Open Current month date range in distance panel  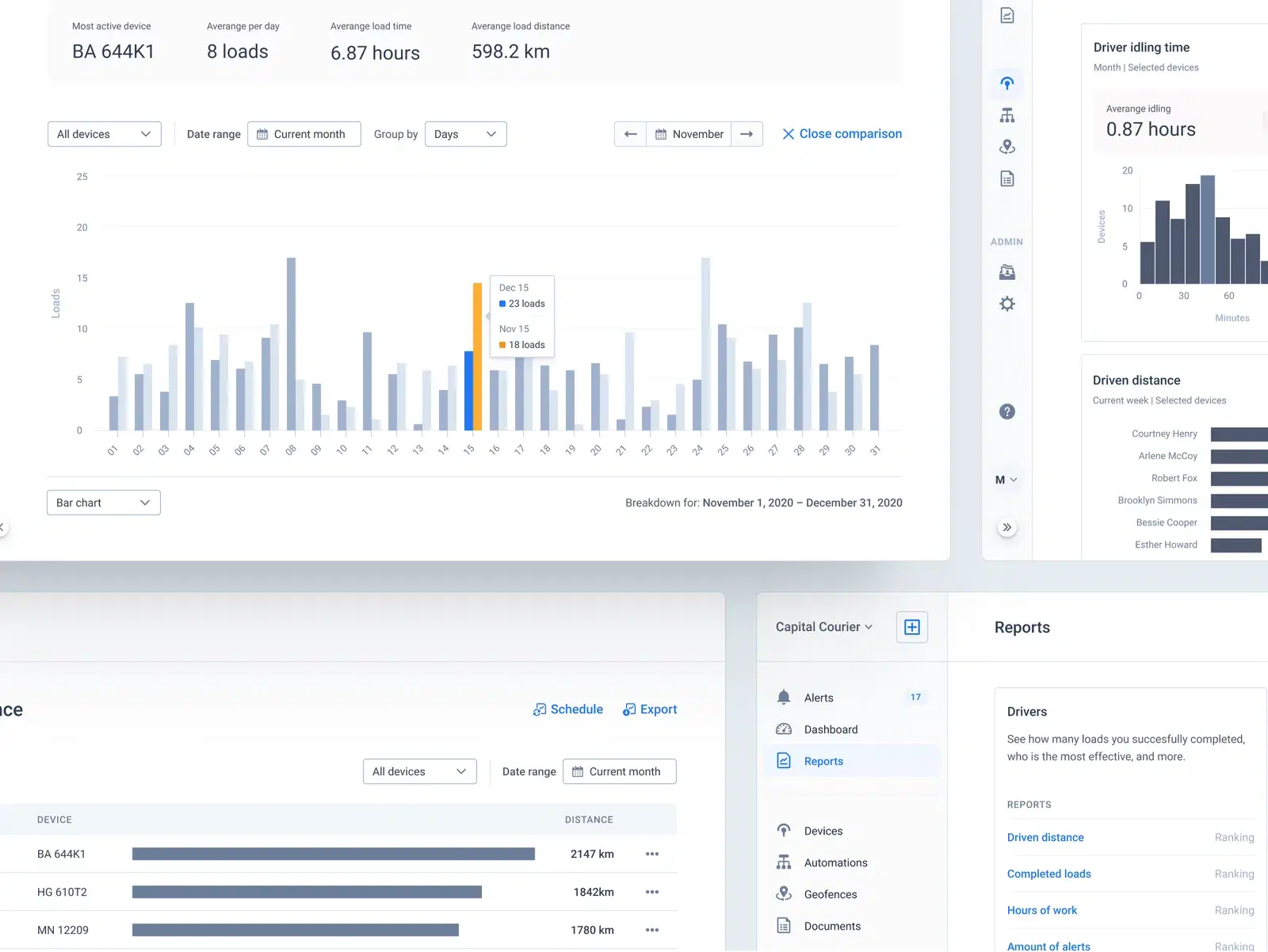(620, 771)
